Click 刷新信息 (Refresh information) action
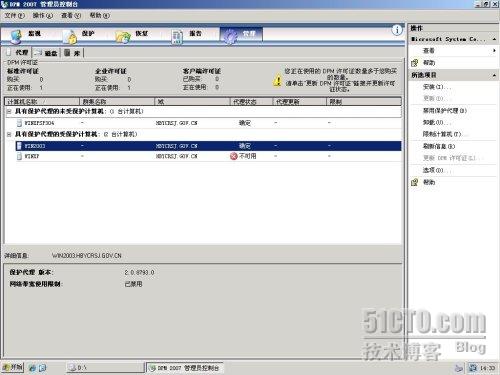Viewport: 500px width, 375px height. point(439,146)
